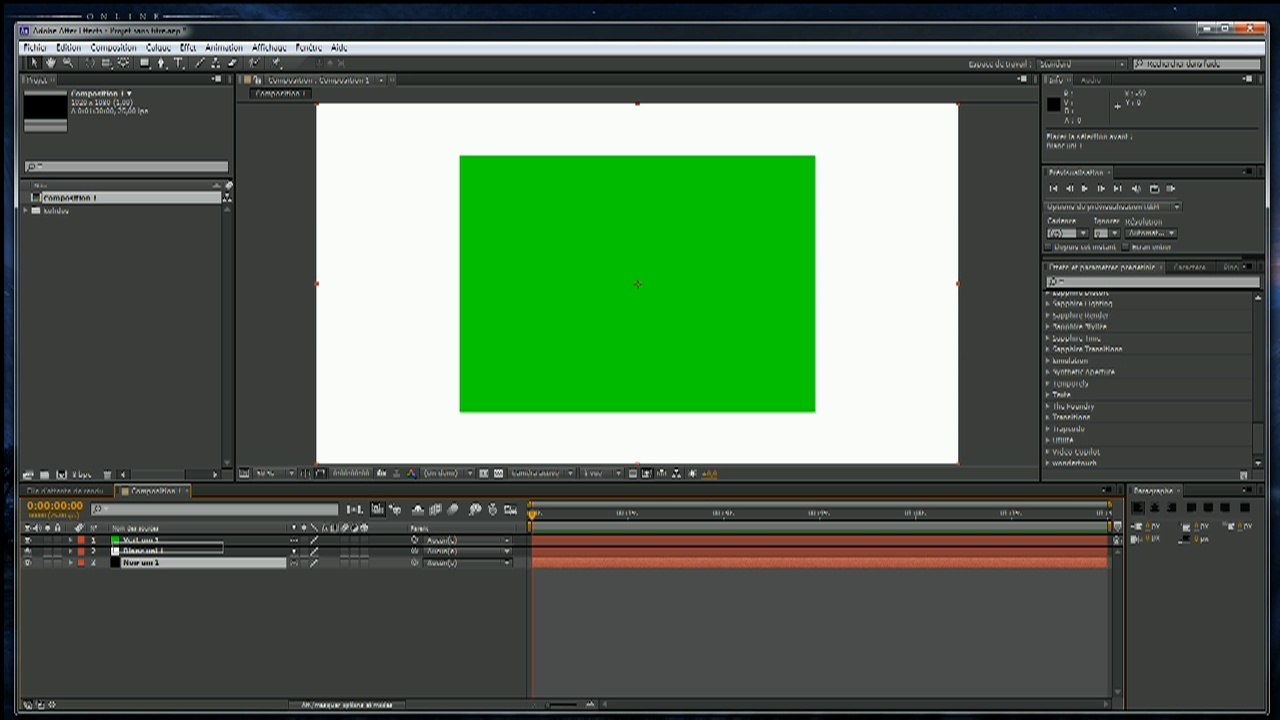
Task: Open the Fichier menu
Action: pos(35,48)
